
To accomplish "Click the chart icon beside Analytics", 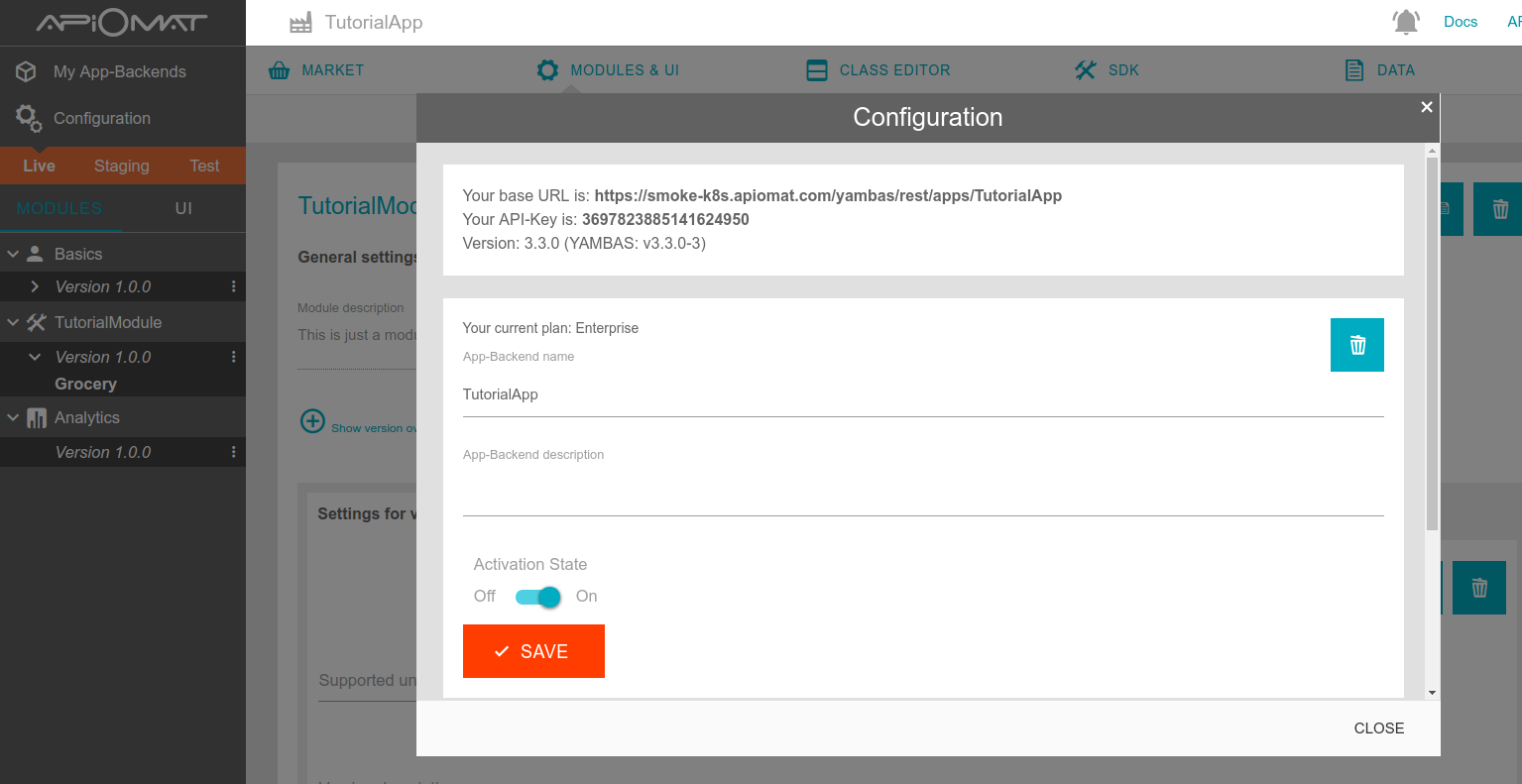I will [37, 418].
